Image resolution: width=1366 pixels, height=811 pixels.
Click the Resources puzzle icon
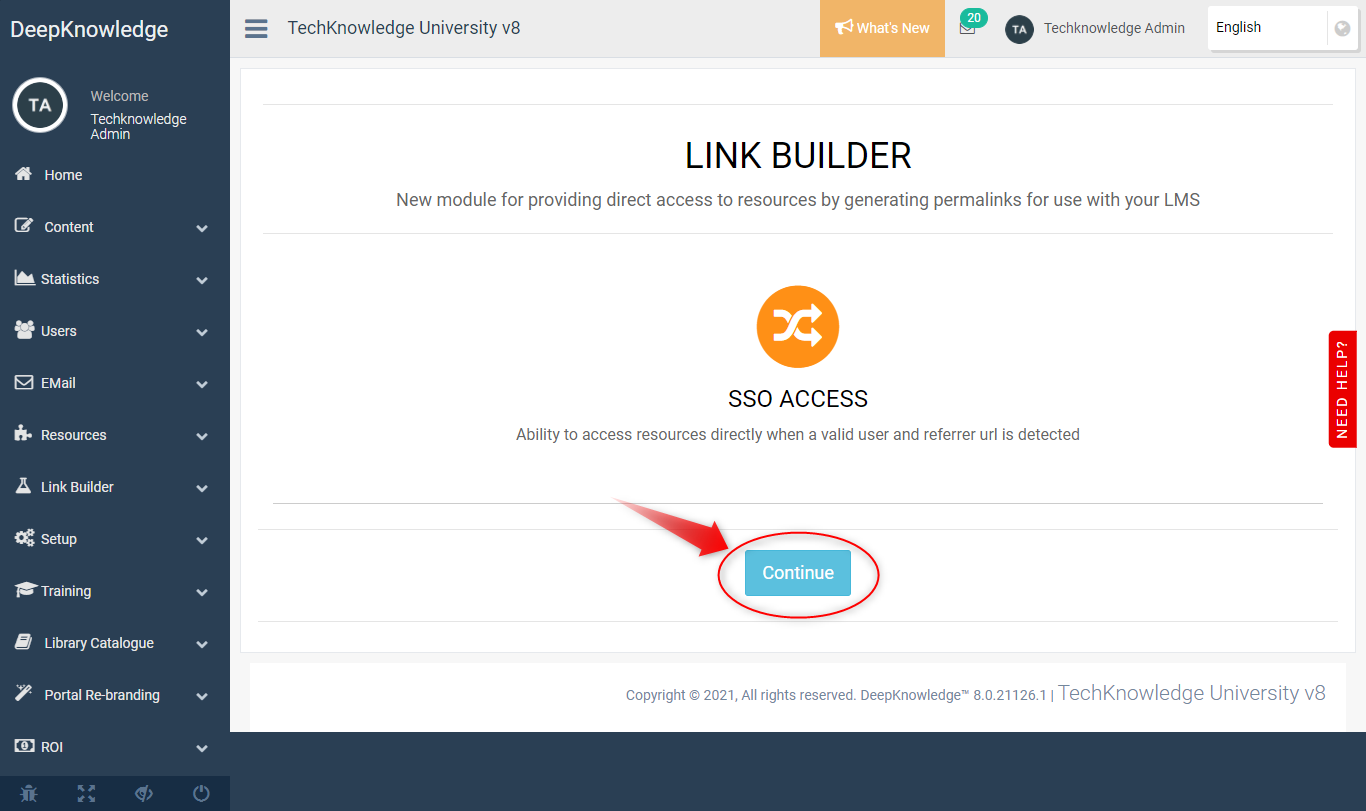[x=24, y=434]
